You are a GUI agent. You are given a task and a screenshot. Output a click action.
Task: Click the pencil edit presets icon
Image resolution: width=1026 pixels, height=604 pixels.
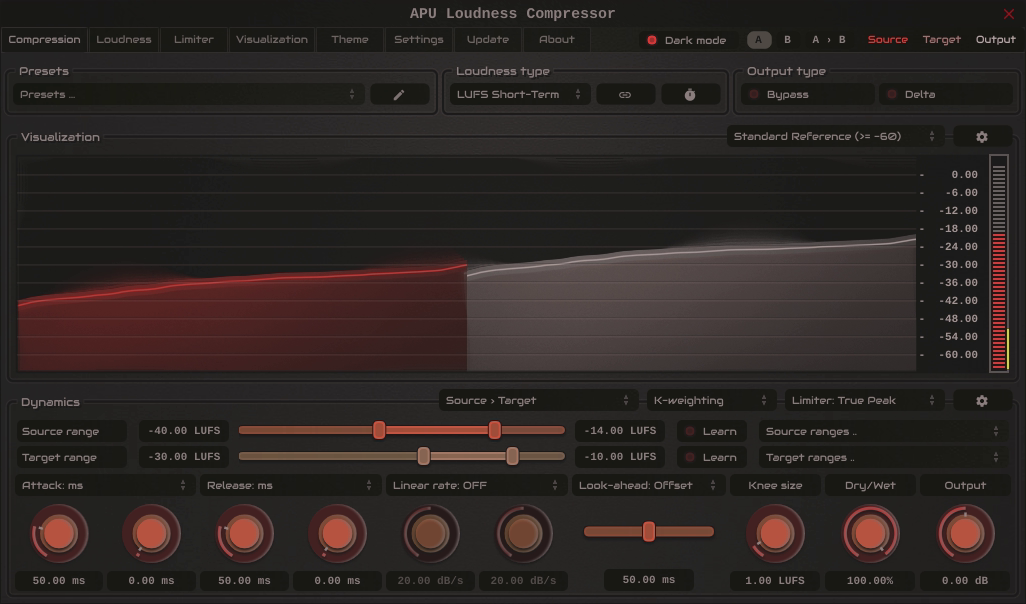(399, 95)
